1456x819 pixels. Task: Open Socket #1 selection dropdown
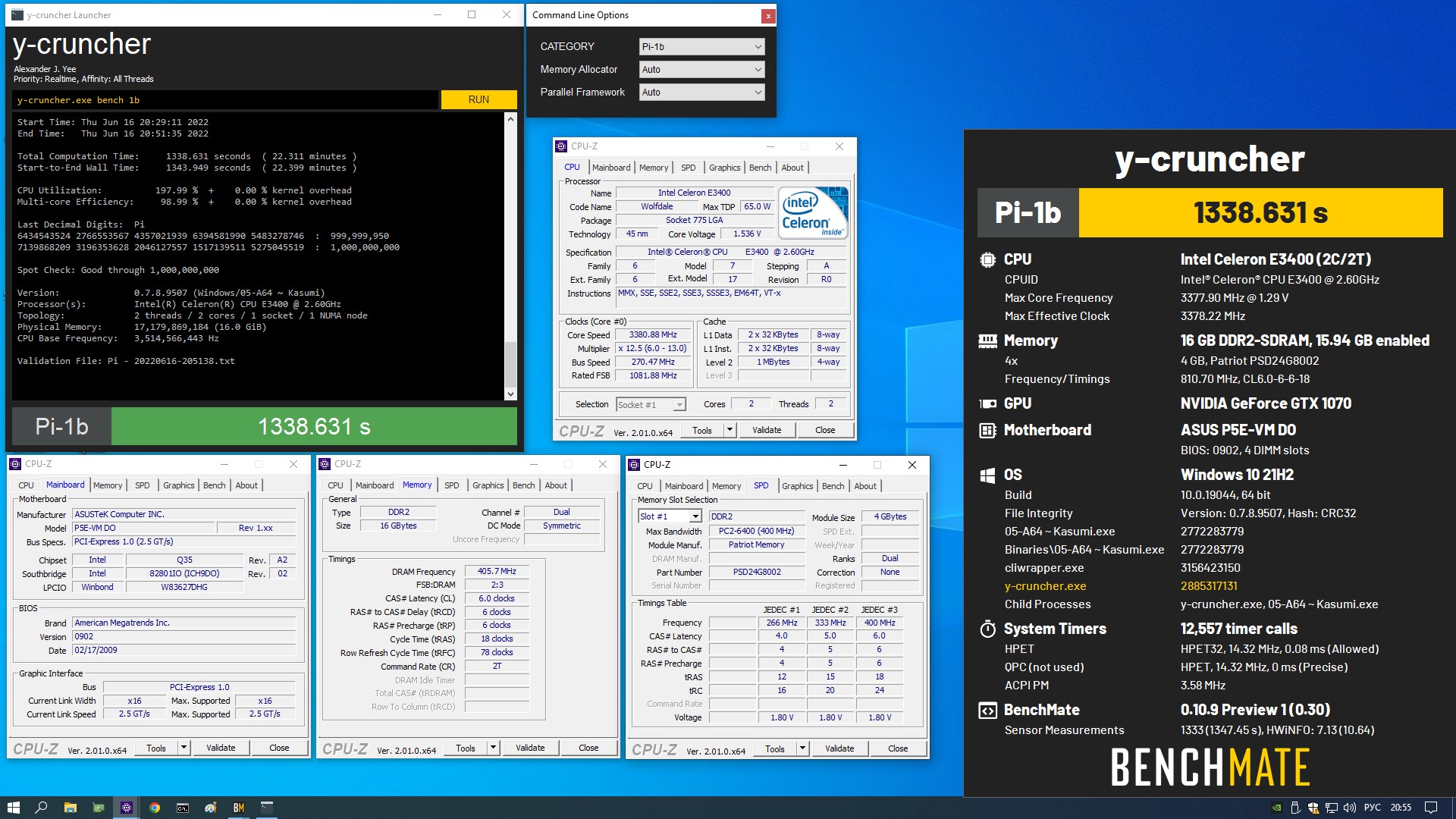[x=651, y=404]
